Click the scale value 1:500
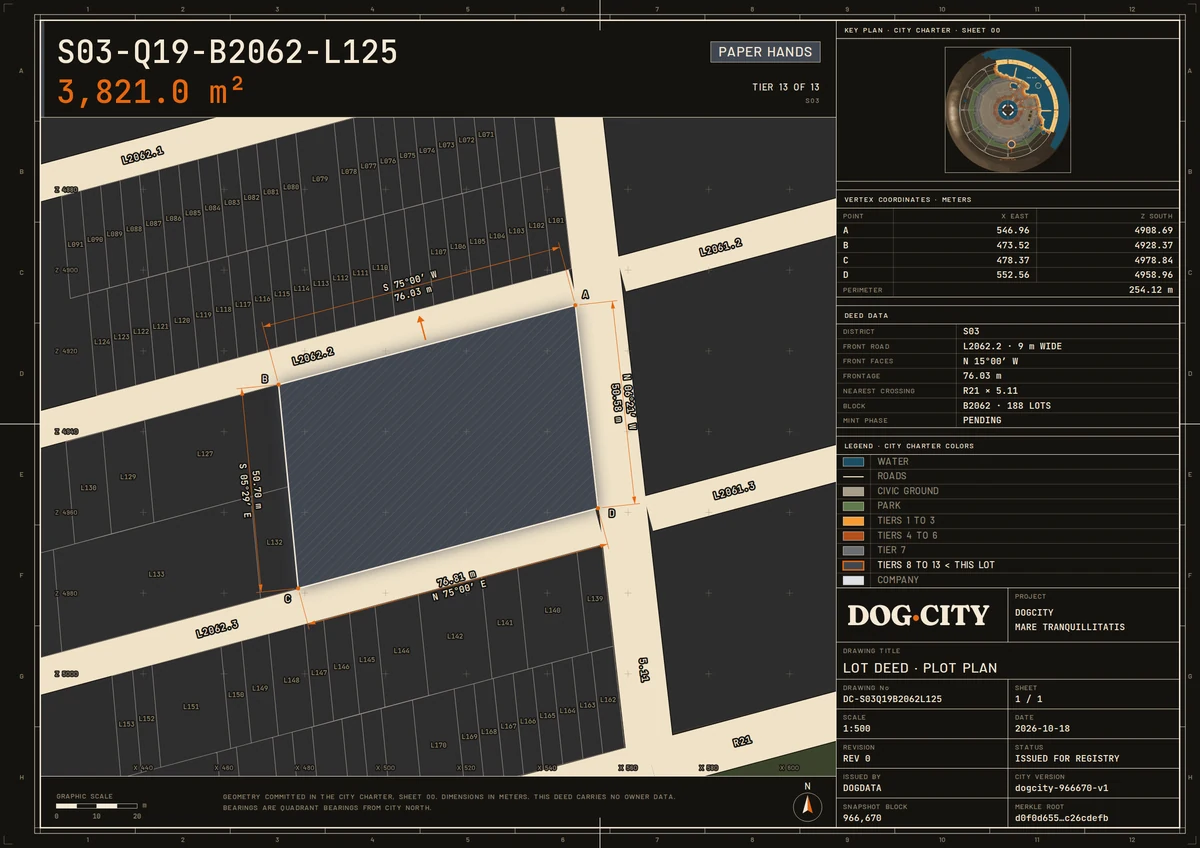 pyautogui.click(x=857, y=729)
